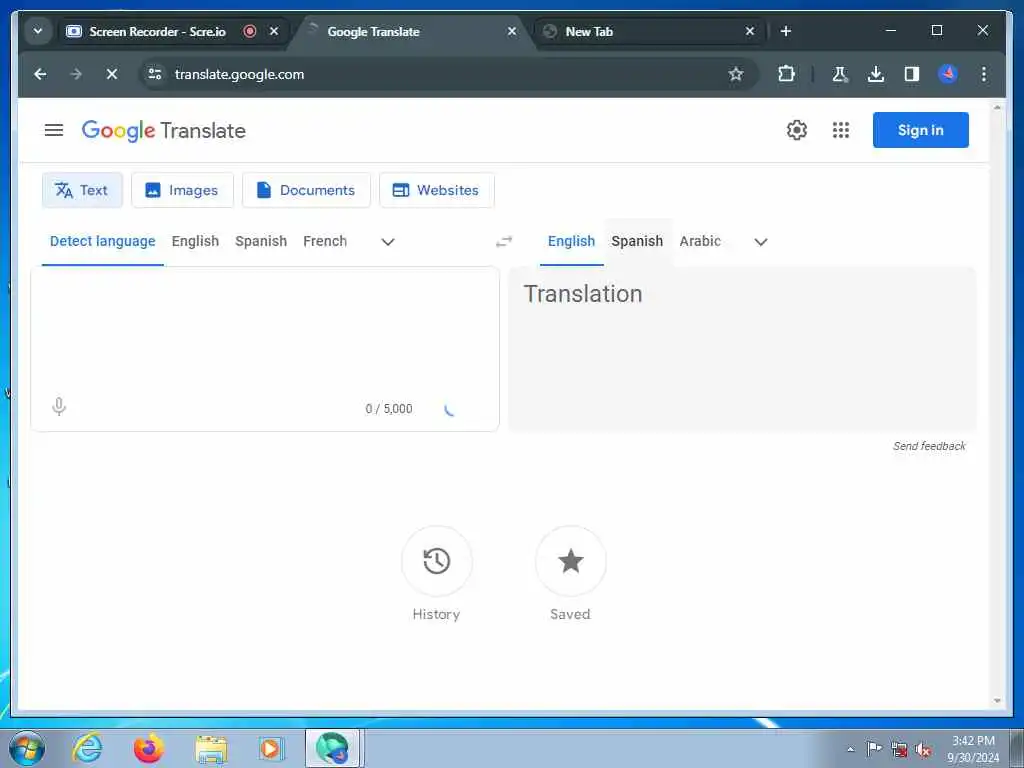Image resolution: width=1024 pixels, height=768 pixels.
Task: Open Saved translations star
Action: pos(570,561)
